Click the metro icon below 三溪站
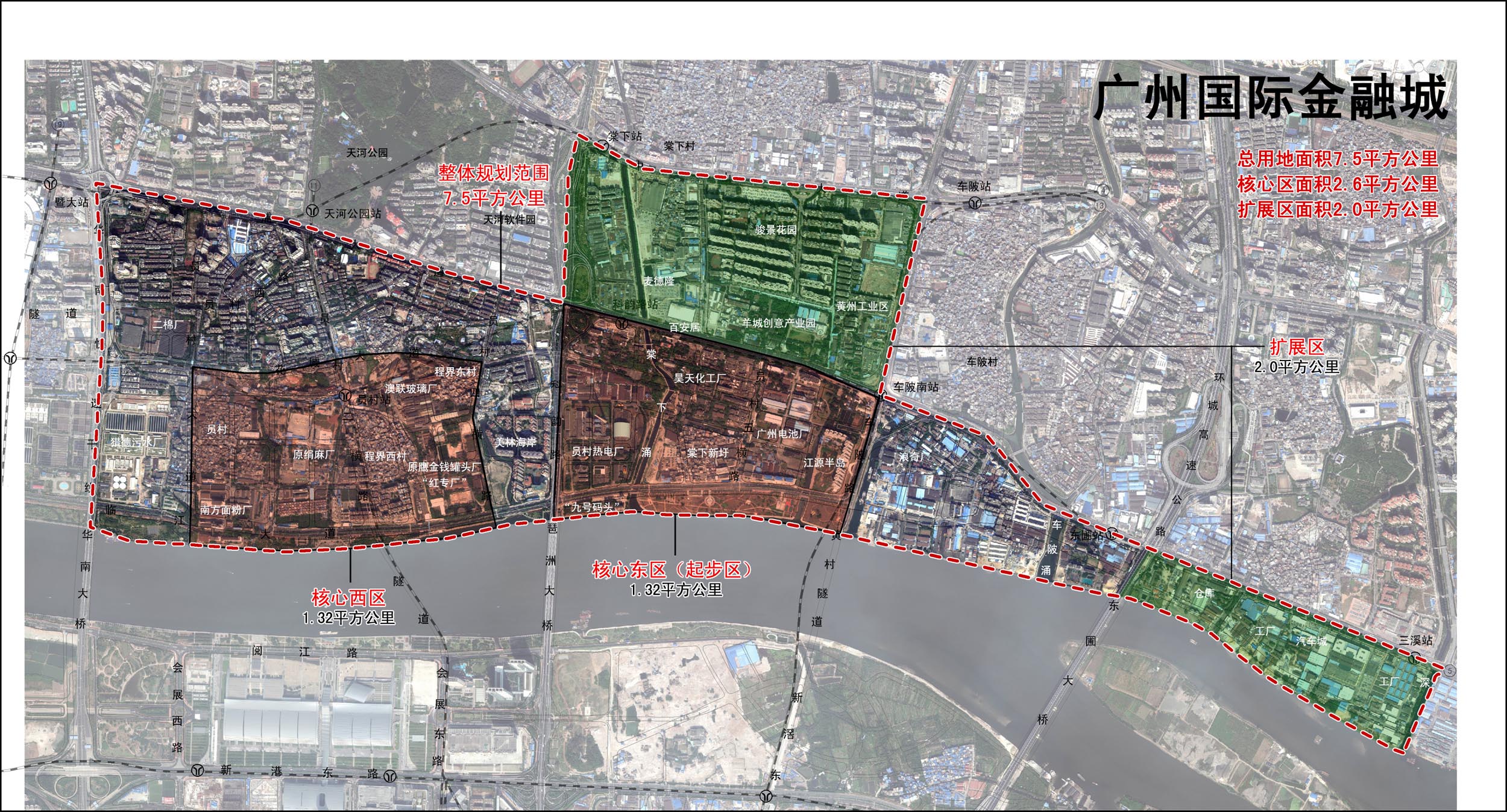 coord(1414,658)
